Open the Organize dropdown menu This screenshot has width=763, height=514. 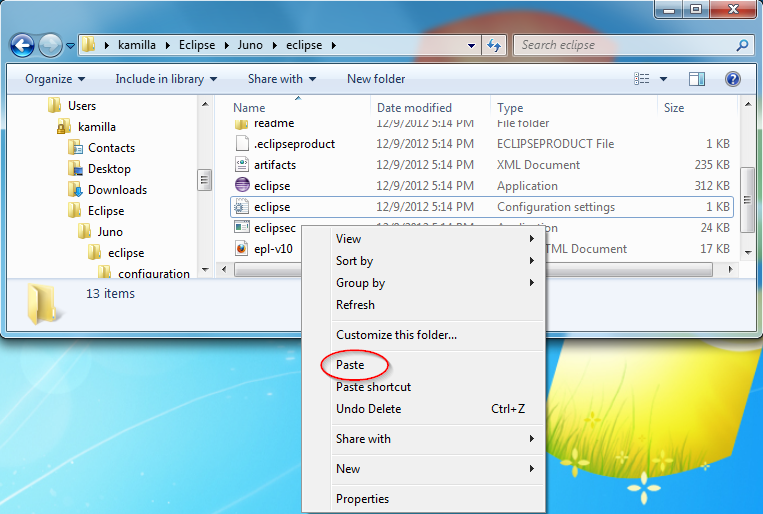pyautogui.click(x=55, y=79)
